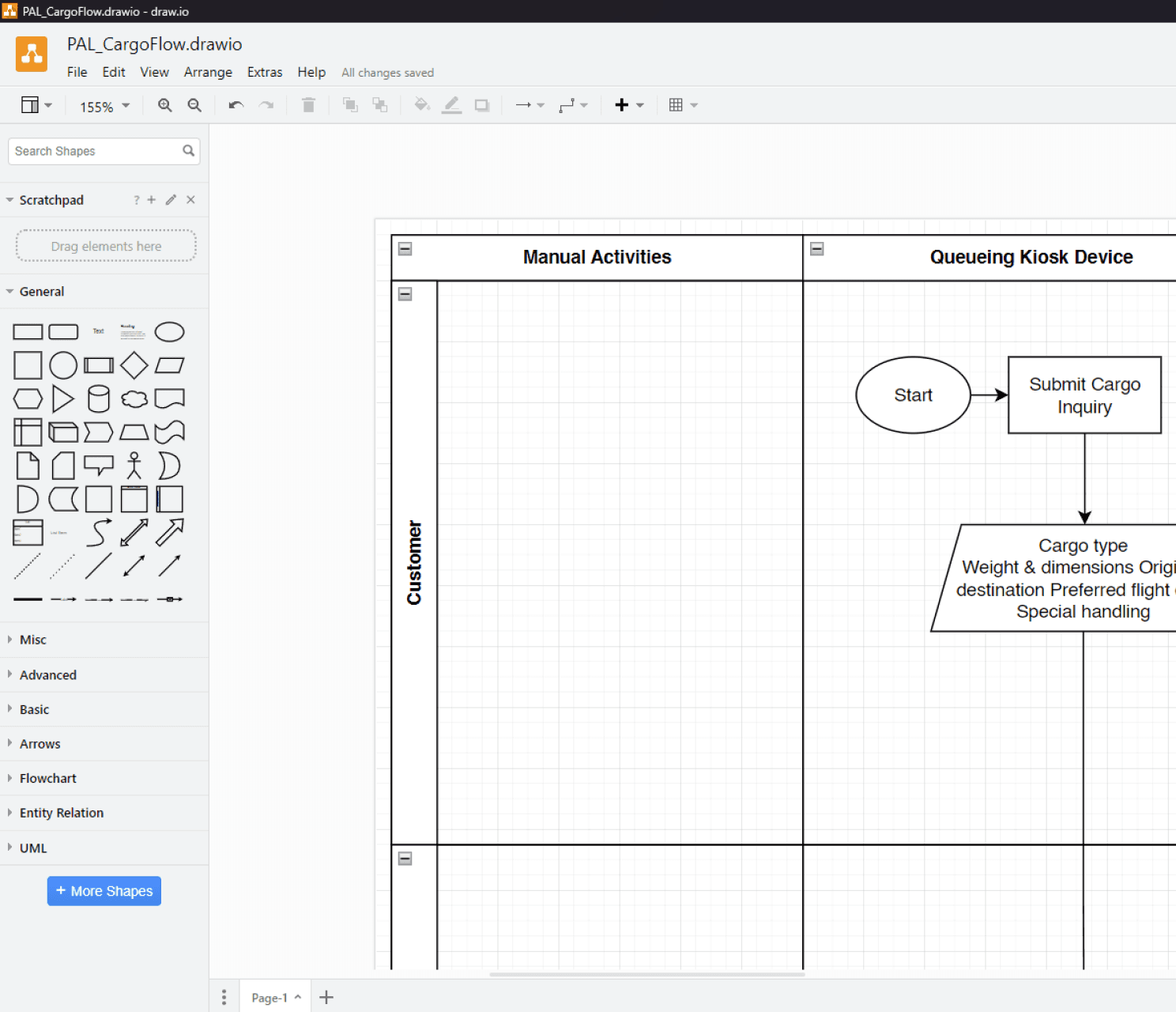Click the More Shapes button
The image size is (1176, 1012).
104,891
